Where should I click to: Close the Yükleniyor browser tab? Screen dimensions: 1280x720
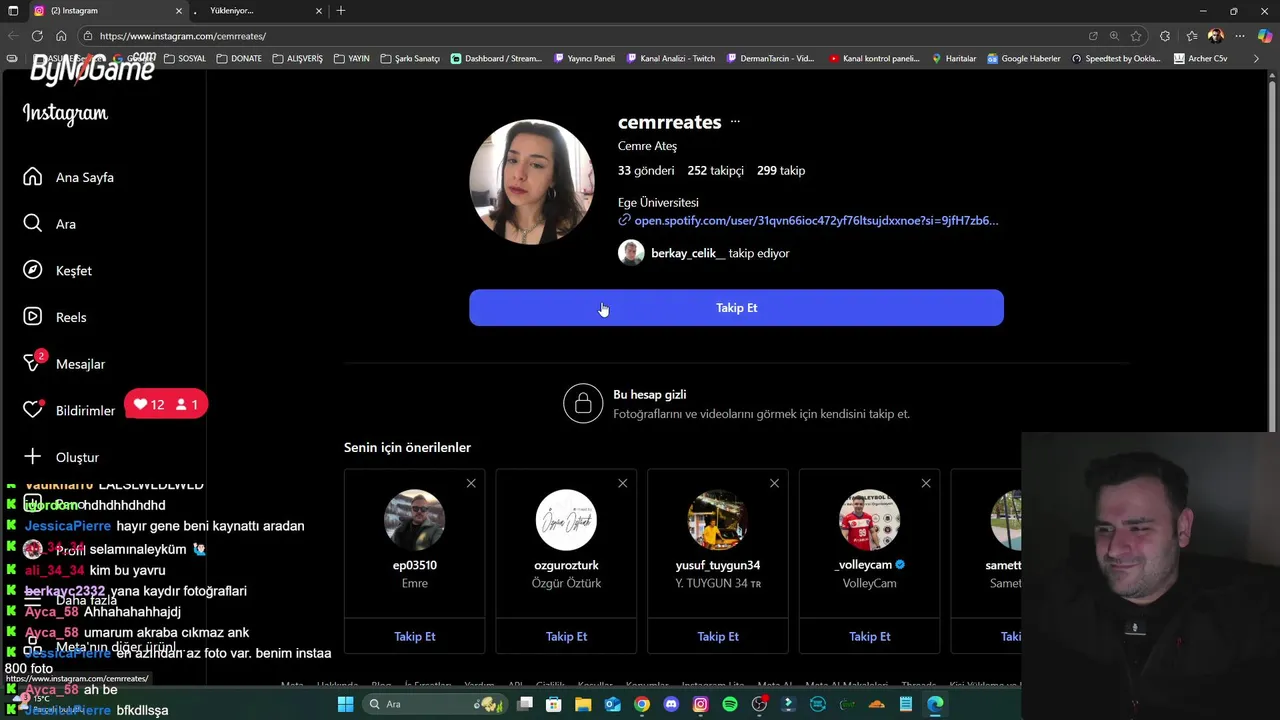(319, 11)
